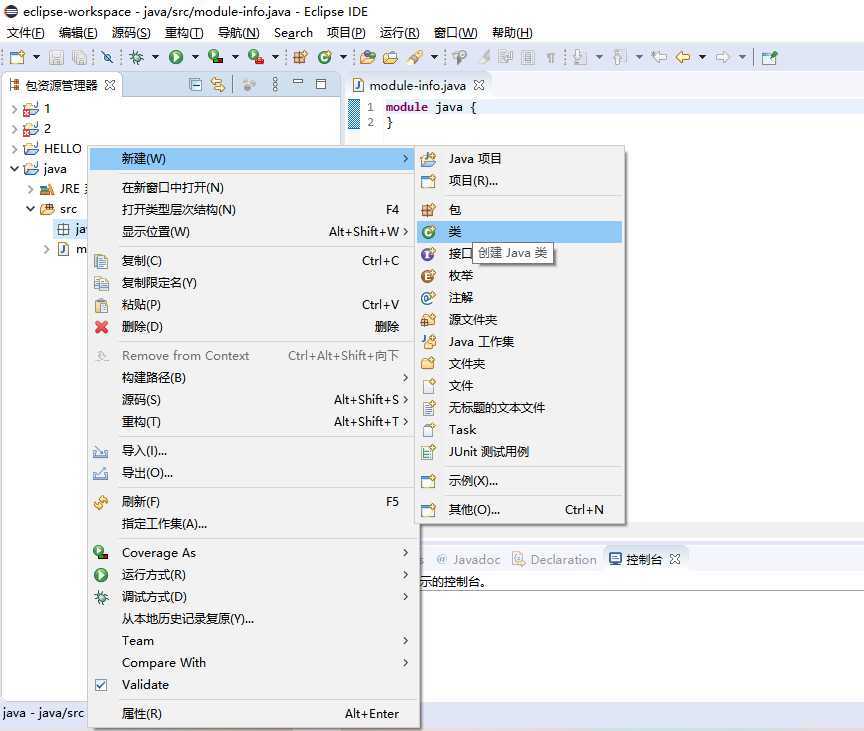Close the Package Explorer view tab
Viewport: 864px width, 731px height.
pyautogui.click(x=110, y=85)
